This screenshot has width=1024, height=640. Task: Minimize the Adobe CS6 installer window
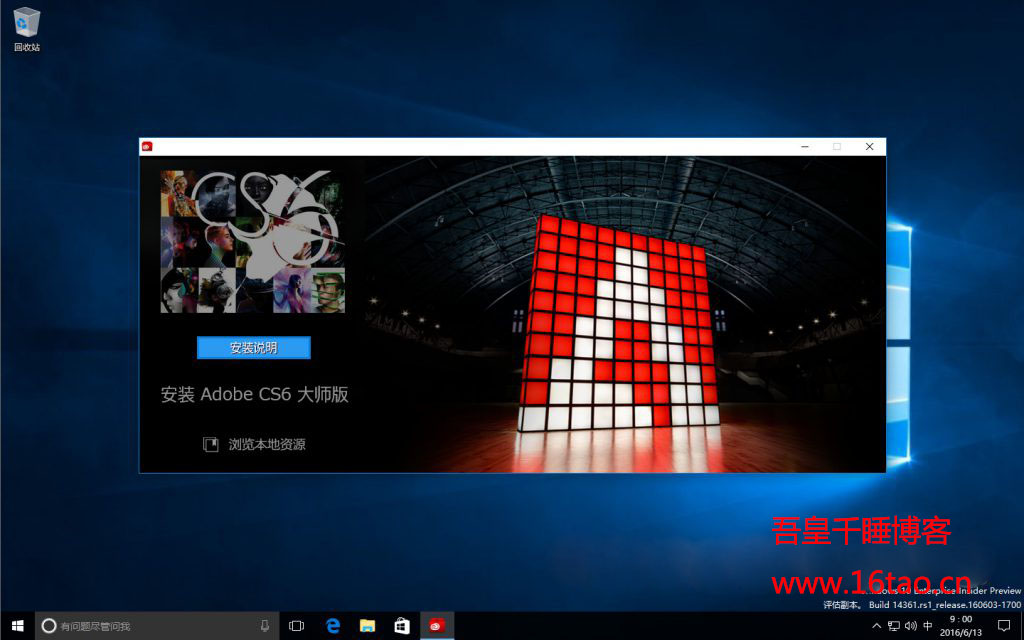805,146
